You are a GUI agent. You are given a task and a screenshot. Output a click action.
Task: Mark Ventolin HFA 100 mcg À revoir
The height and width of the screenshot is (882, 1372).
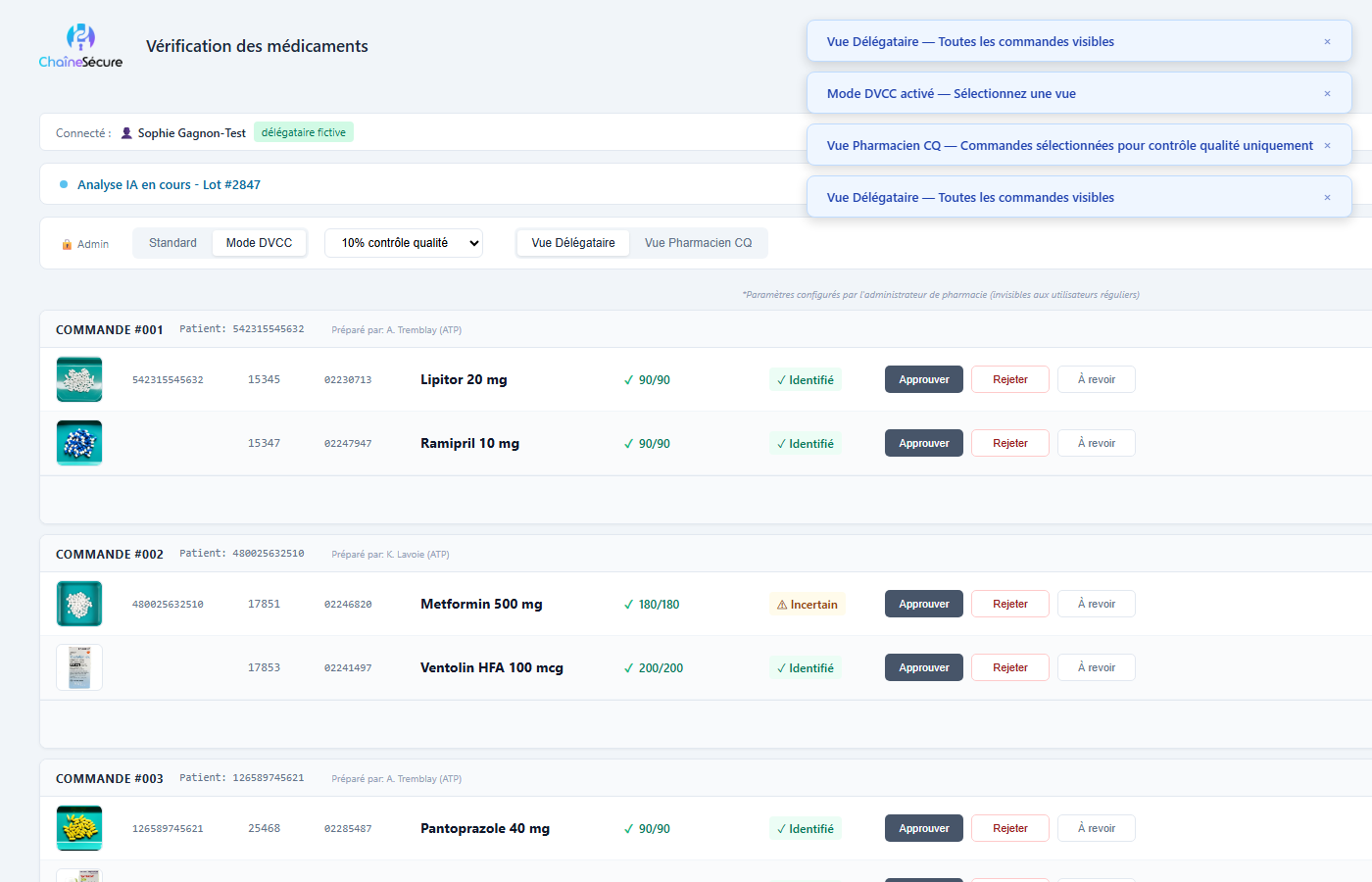[1096, 667]
